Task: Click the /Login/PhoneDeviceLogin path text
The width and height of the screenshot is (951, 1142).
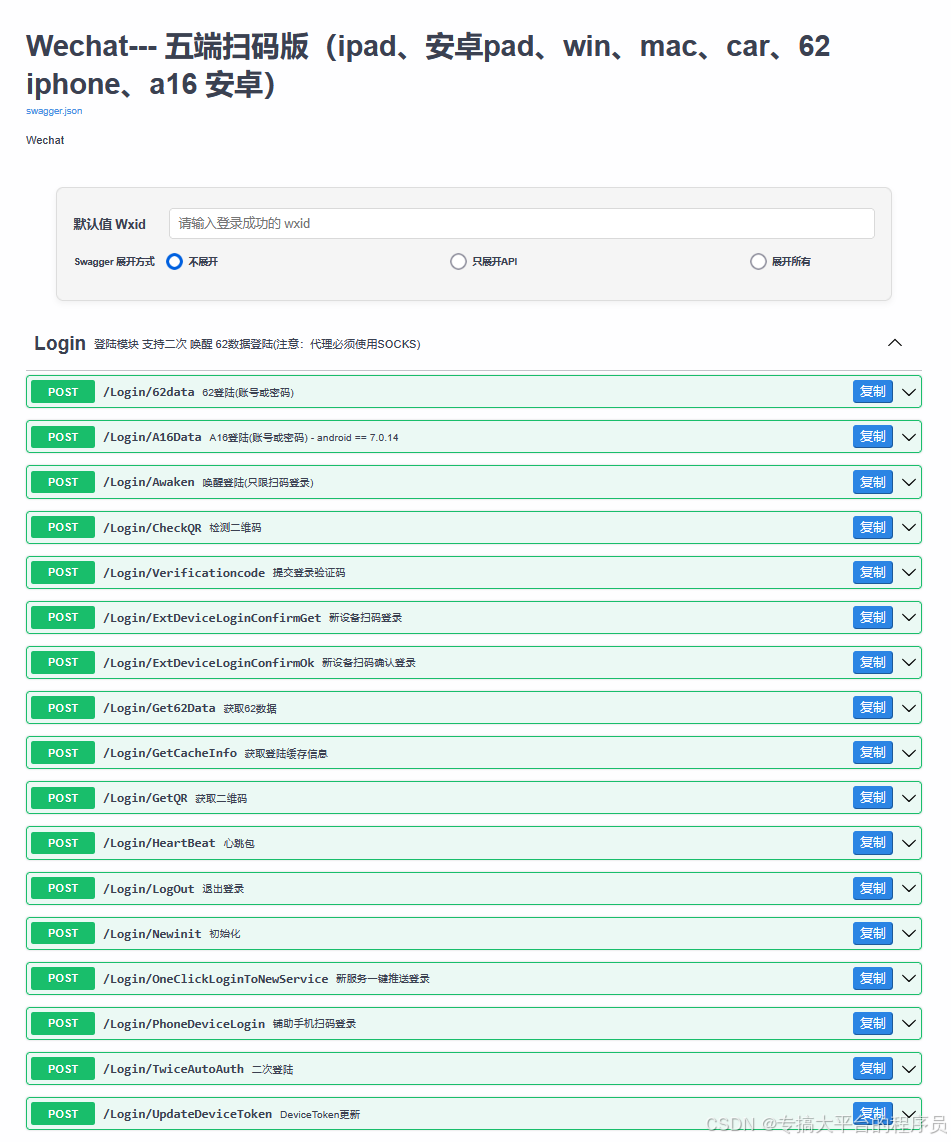Action: point(184,1023)
